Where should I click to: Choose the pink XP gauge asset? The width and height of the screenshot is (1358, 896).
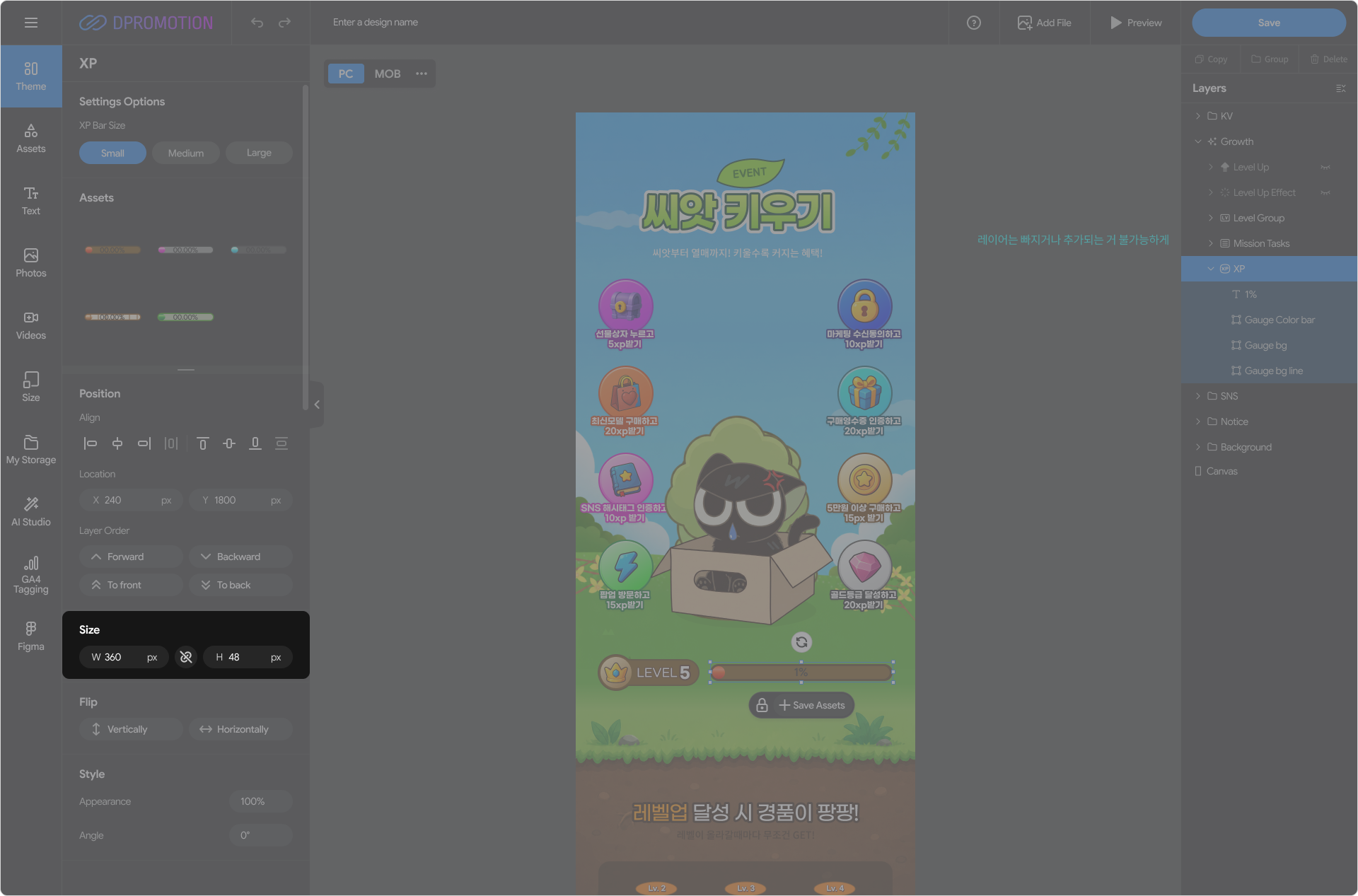pos(185,250)
